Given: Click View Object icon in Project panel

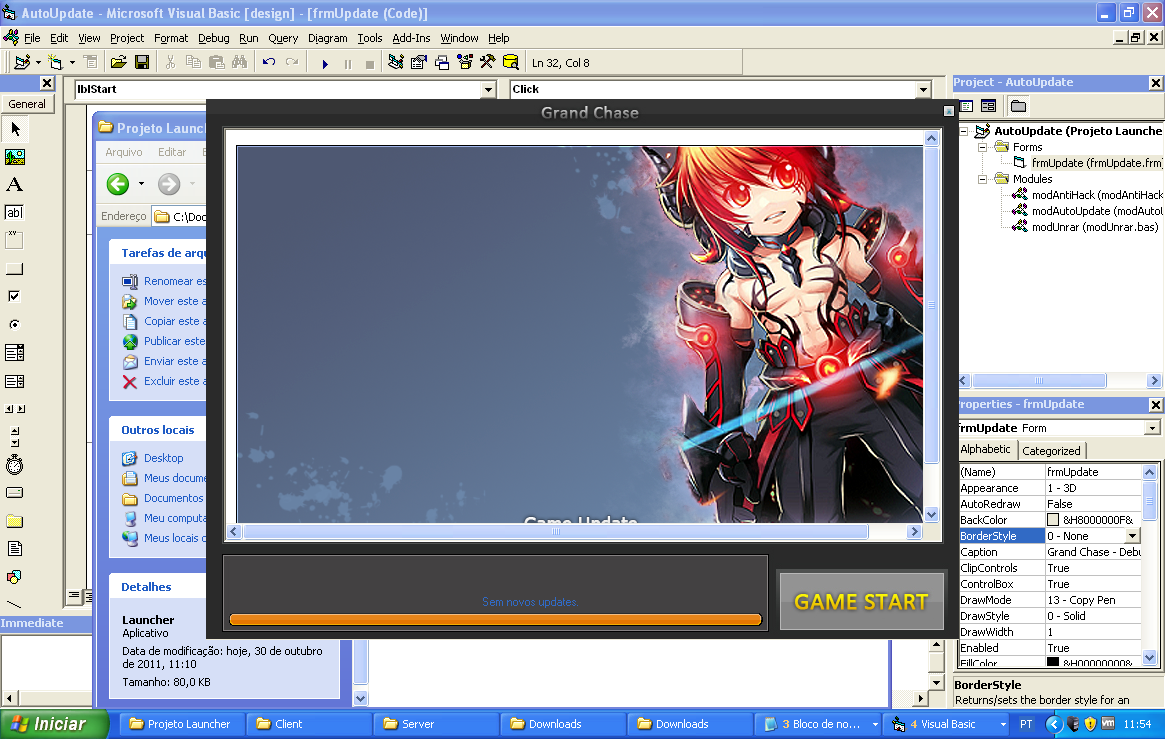Looking at the screenshot, I should click(988, 106).
